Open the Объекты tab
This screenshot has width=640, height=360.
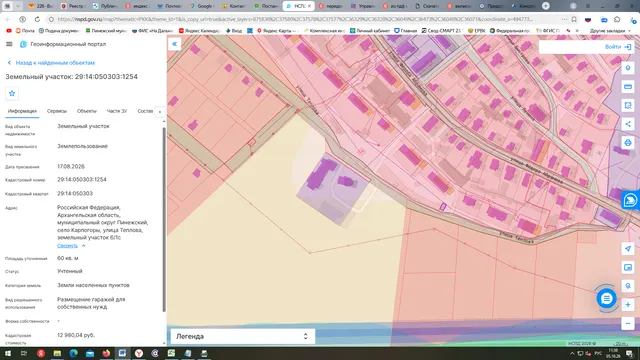point(87,111)
